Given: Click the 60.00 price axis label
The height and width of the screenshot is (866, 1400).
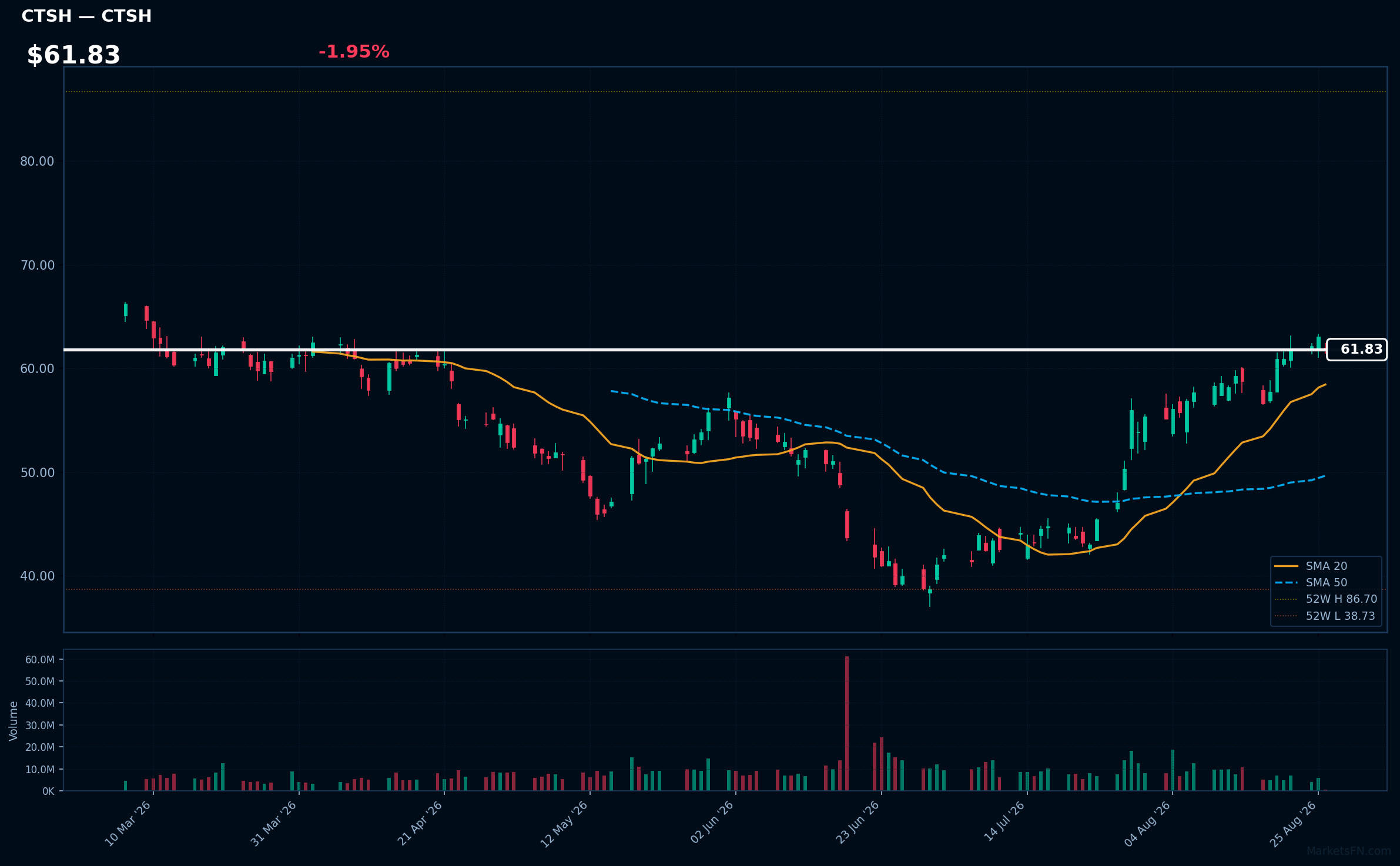Looking at the screenshot, I should tap(37, 369).
